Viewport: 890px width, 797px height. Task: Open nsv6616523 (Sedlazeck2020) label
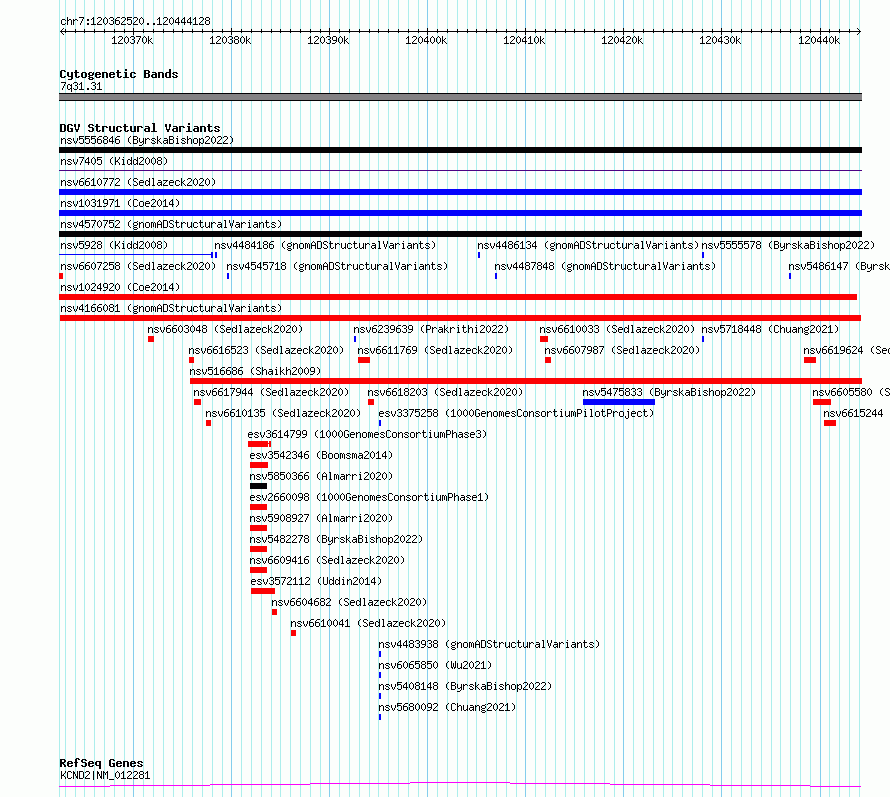[x=266, y=350]
